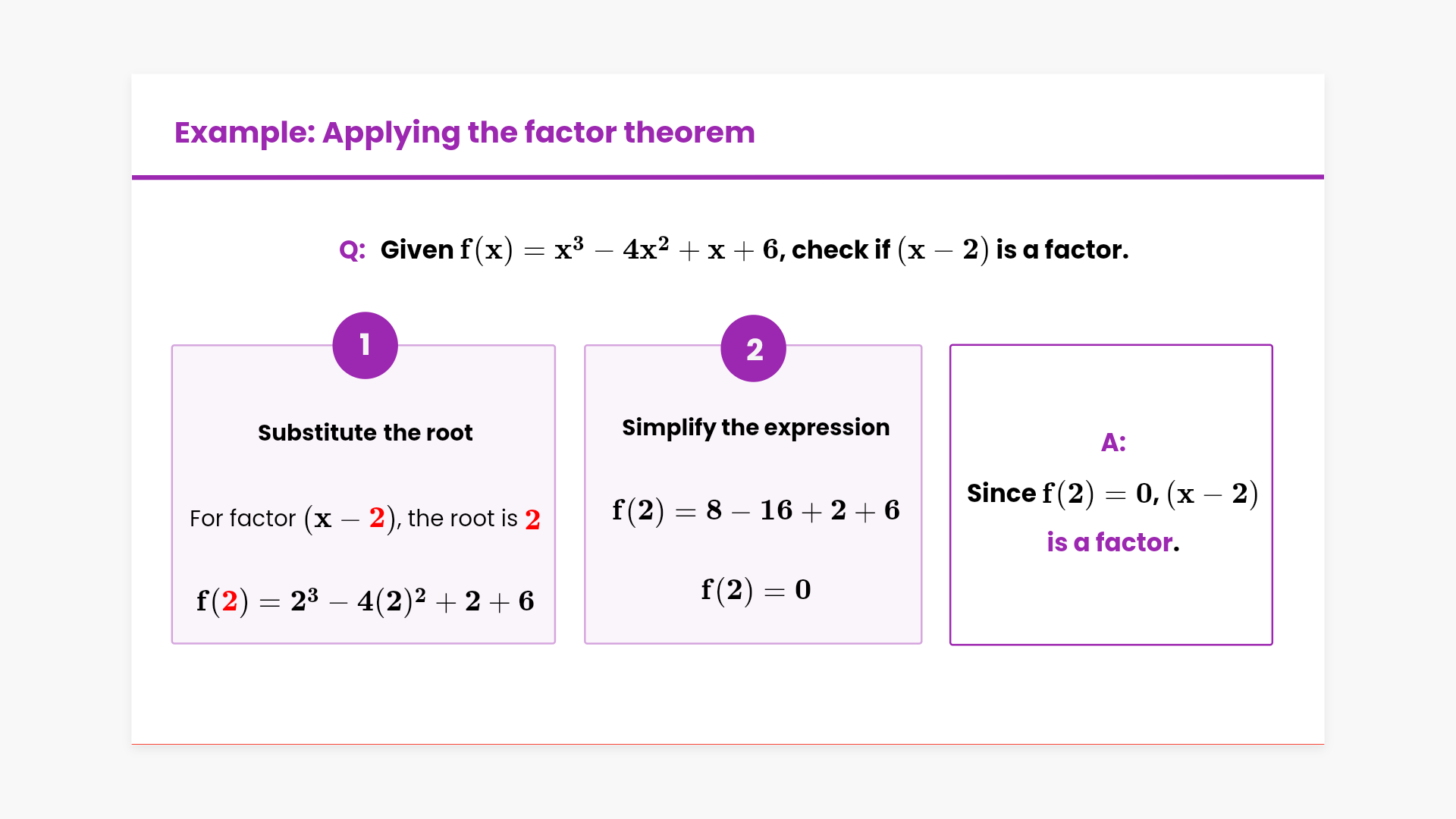Click the purple "Q:" label
This screenshot has height=819, width=1456.
pyautogui.click(x=352, y=250)
